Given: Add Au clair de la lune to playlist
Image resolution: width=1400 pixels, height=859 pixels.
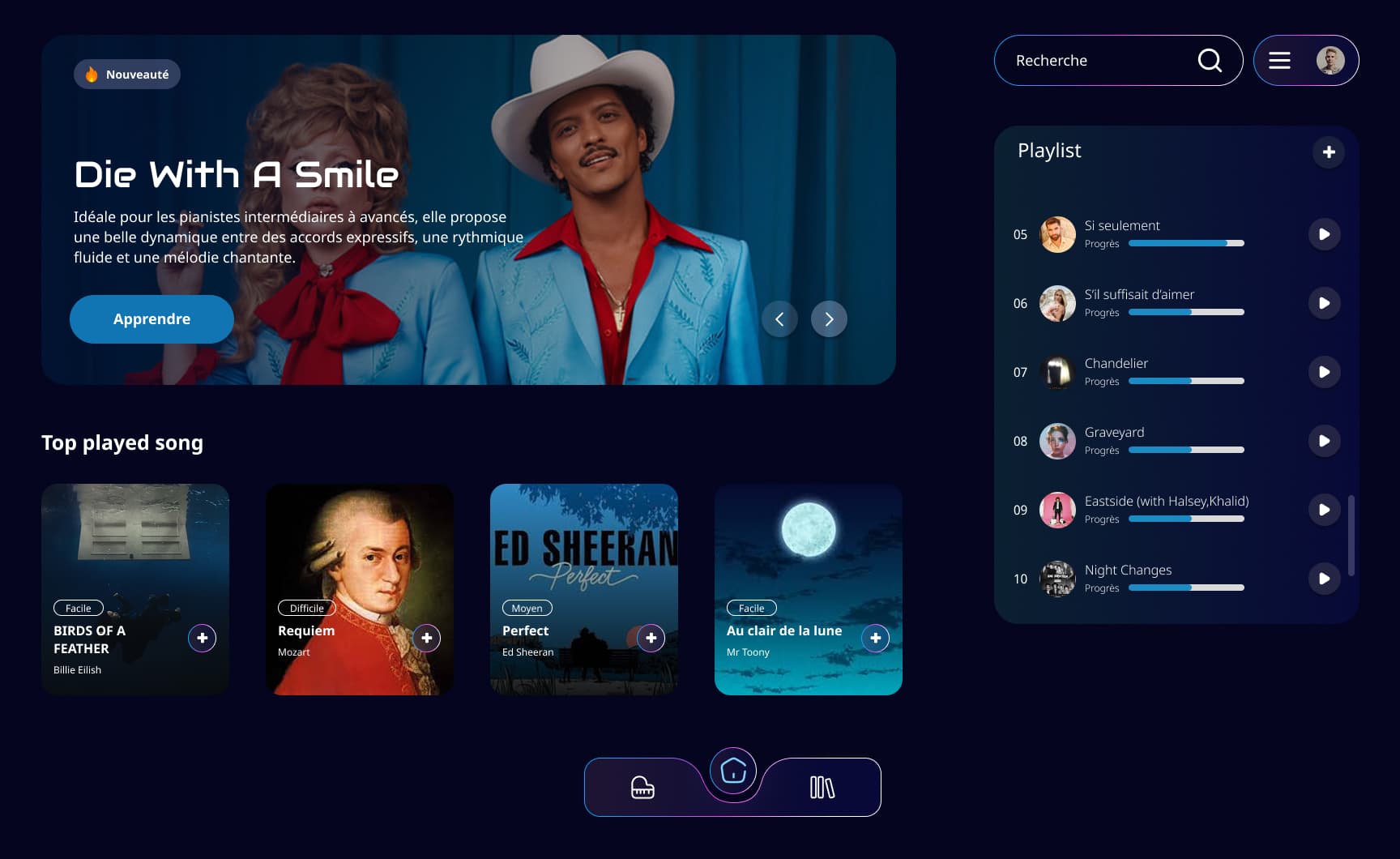Looking at the screenshot, I should click(x=875, y=639).
